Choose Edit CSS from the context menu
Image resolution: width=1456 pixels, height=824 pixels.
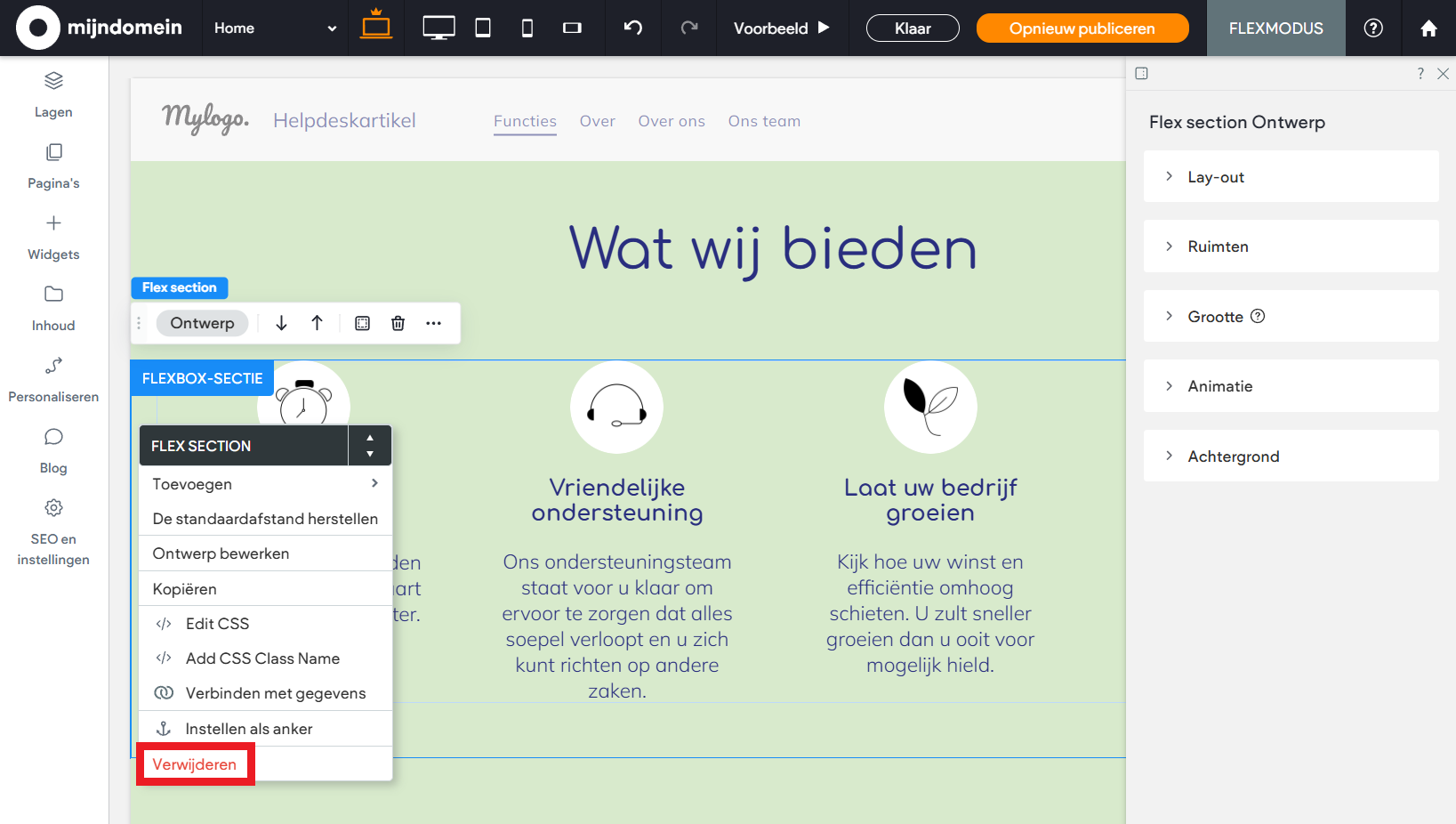click(217, 623)
